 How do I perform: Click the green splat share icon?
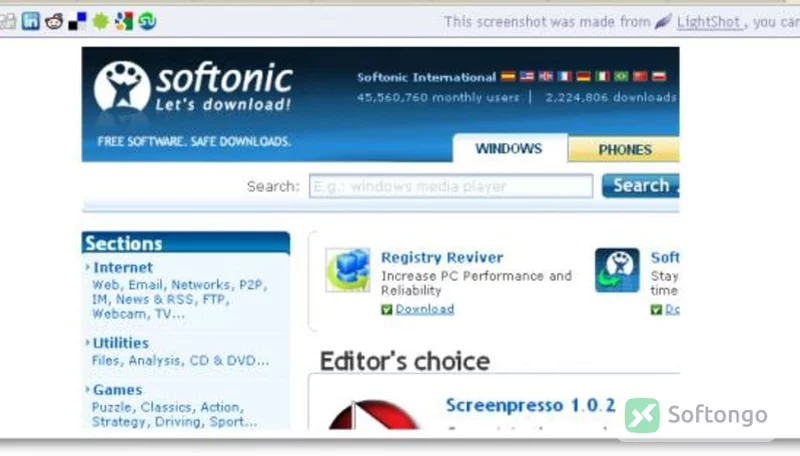point(101,21)
